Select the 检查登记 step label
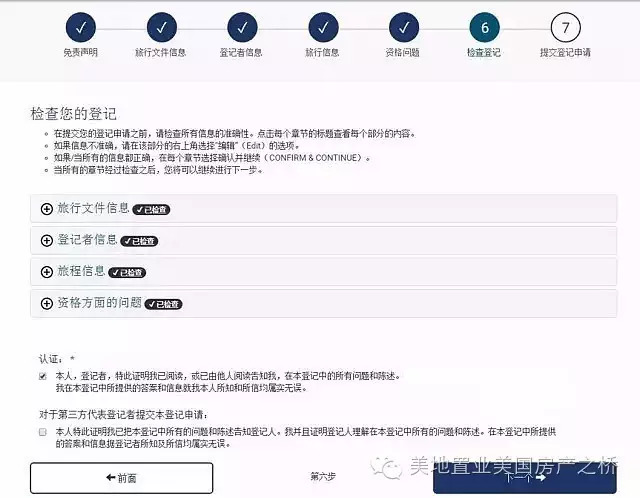This screenshot has height=498, width=640. [484, 52]
